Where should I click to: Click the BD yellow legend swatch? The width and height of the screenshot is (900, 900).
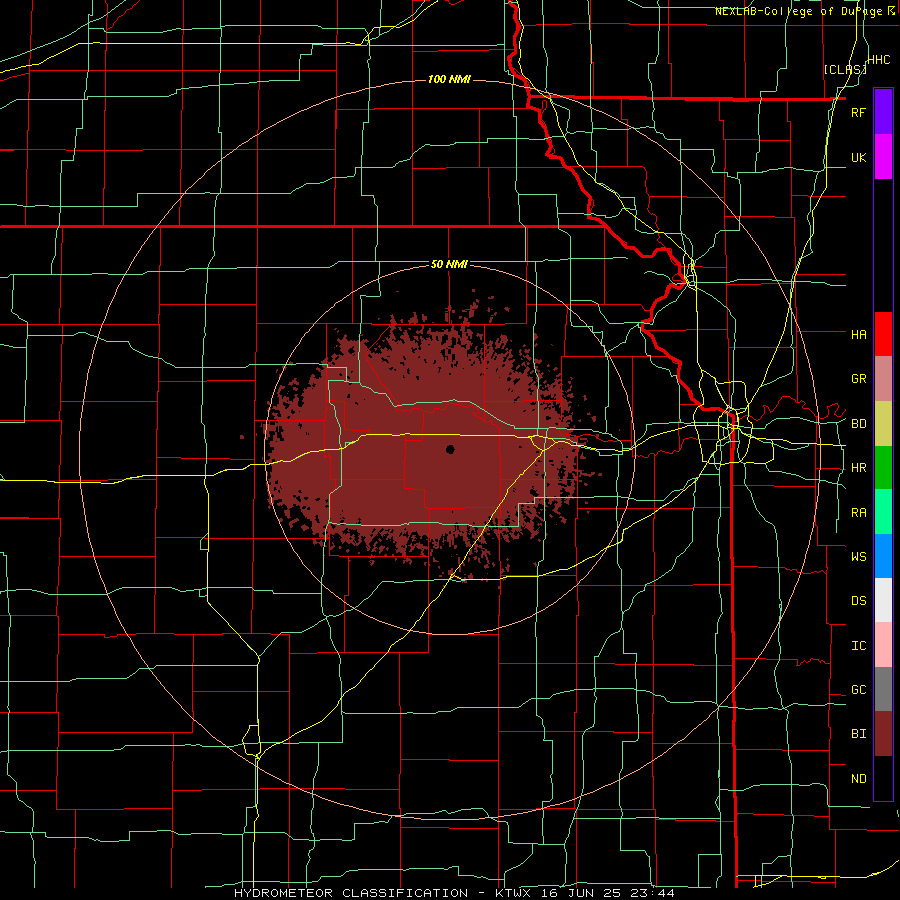tap(883, 424)
